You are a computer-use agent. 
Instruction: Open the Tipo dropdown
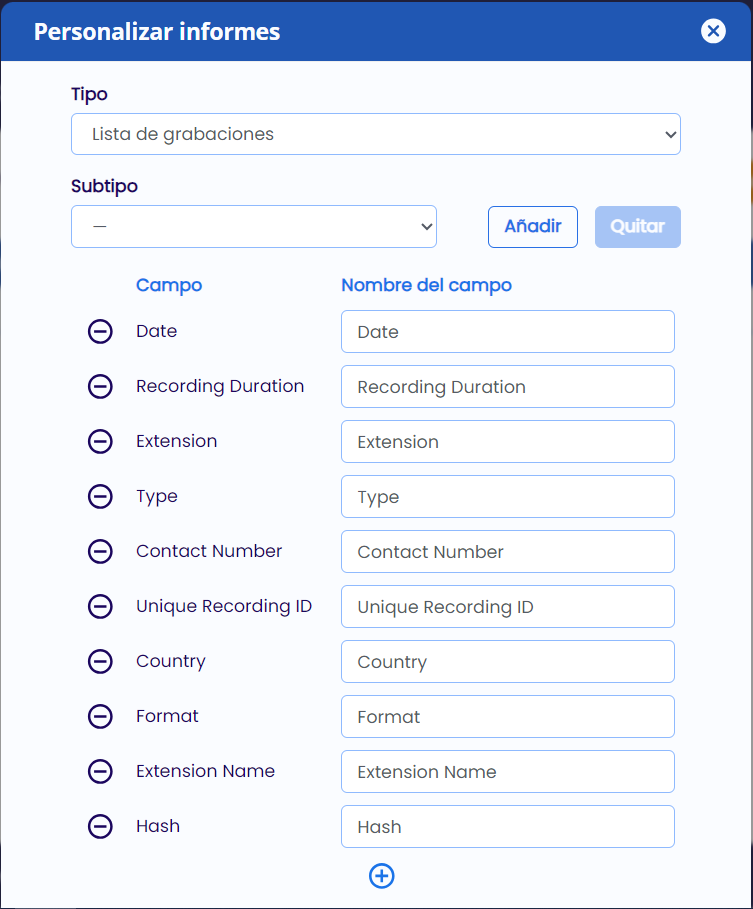tap(376, 134)
